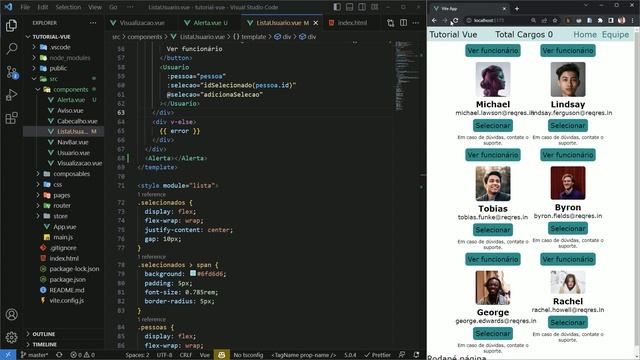The width and height of the screenshot is (640, 360).
Task: Open the View menu
Action: click(95, 7)
